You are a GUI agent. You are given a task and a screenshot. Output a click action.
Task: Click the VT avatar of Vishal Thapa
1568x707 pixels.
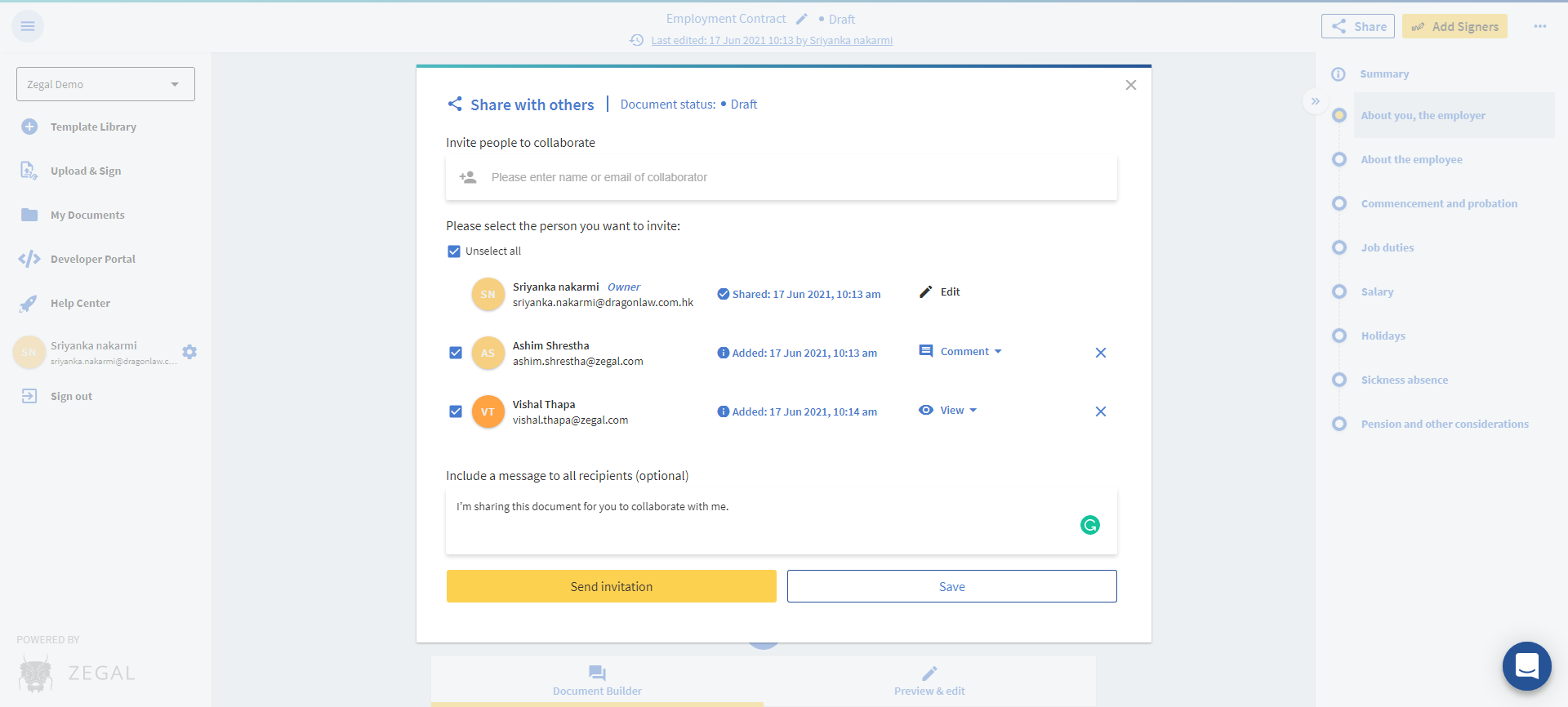click(488, 411)
